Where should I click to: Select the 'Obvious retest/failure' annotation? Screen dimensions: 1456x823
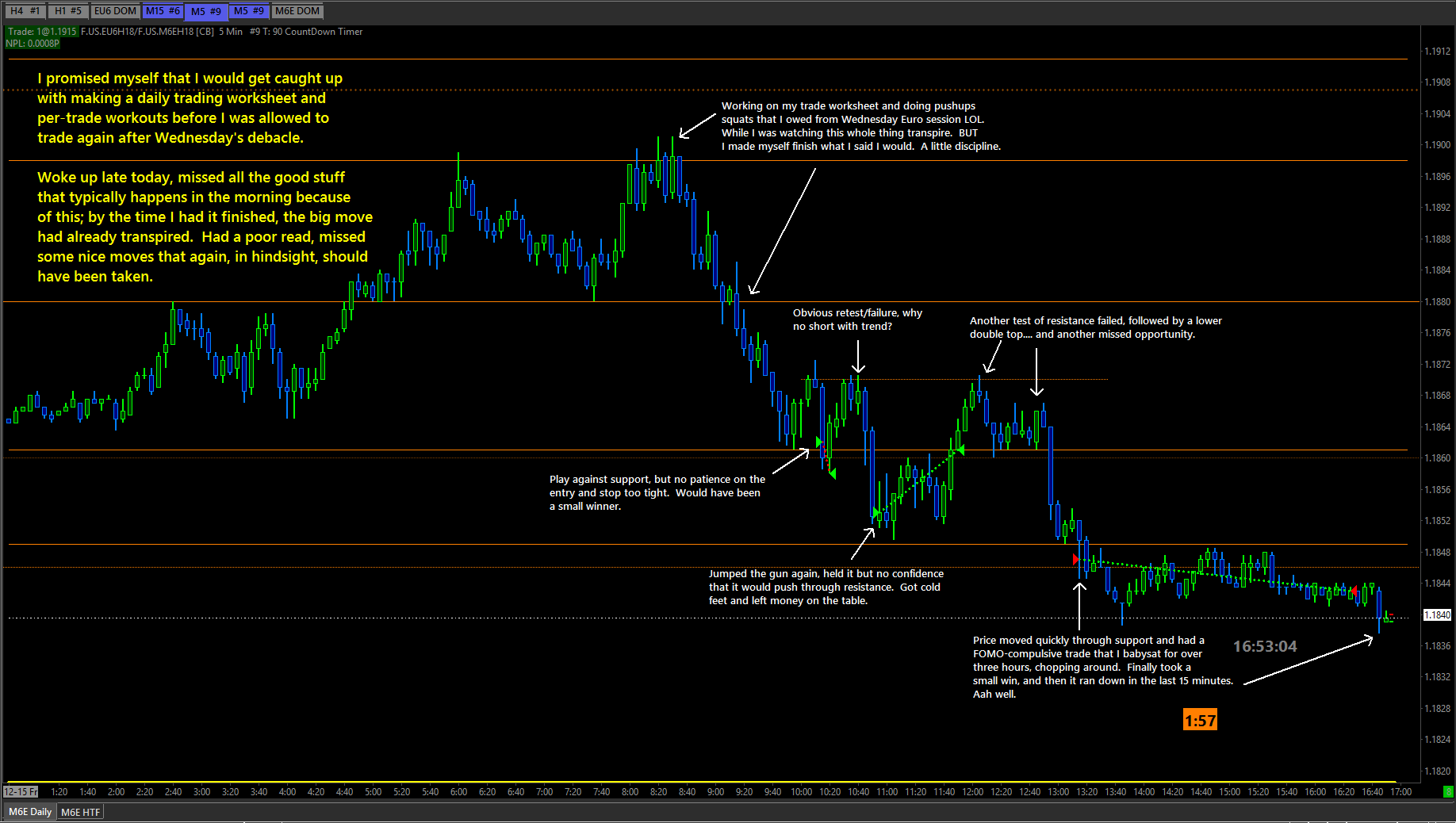pos(857,320)
